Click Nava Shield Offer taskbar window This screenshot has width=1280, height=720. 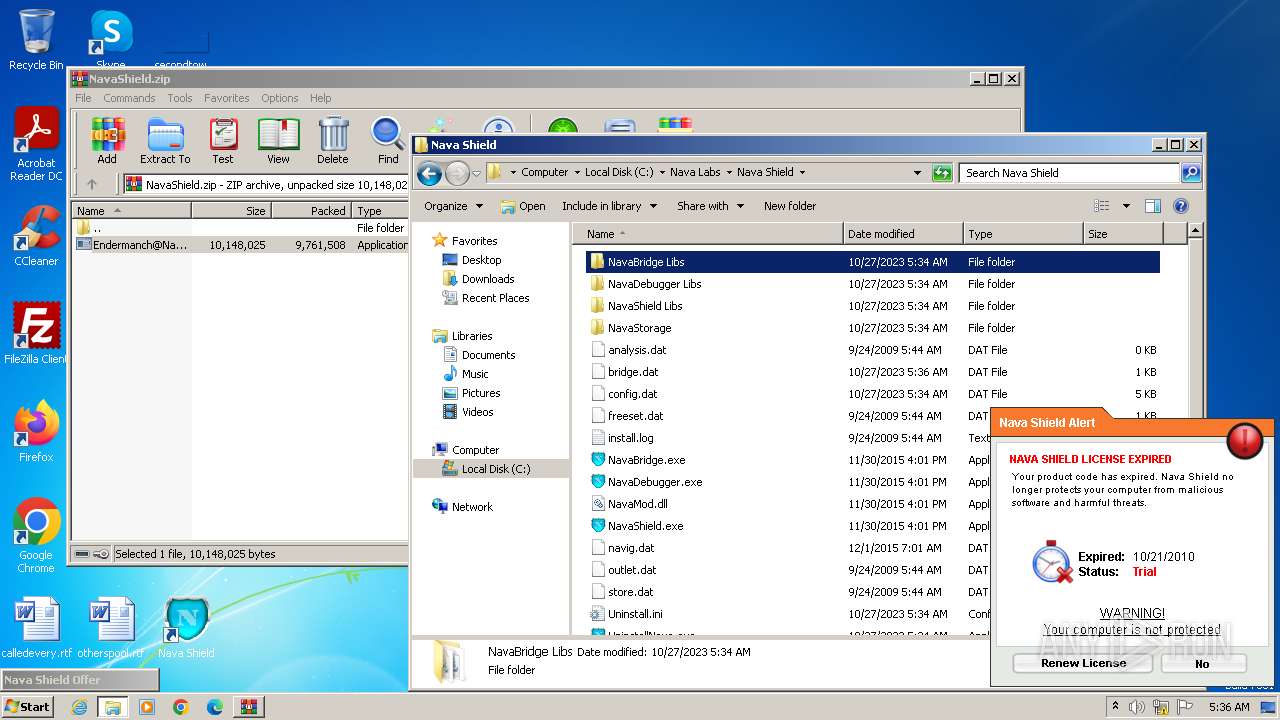click(x=79, y=680)
